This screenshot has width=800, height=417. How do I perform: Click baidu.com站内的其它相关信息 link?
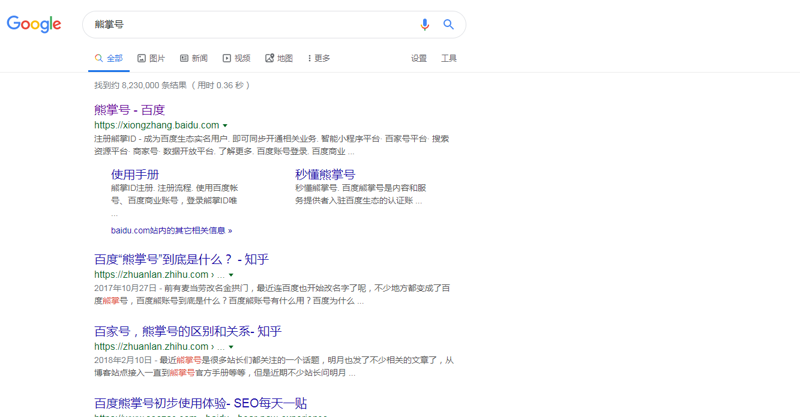[171, 231]
